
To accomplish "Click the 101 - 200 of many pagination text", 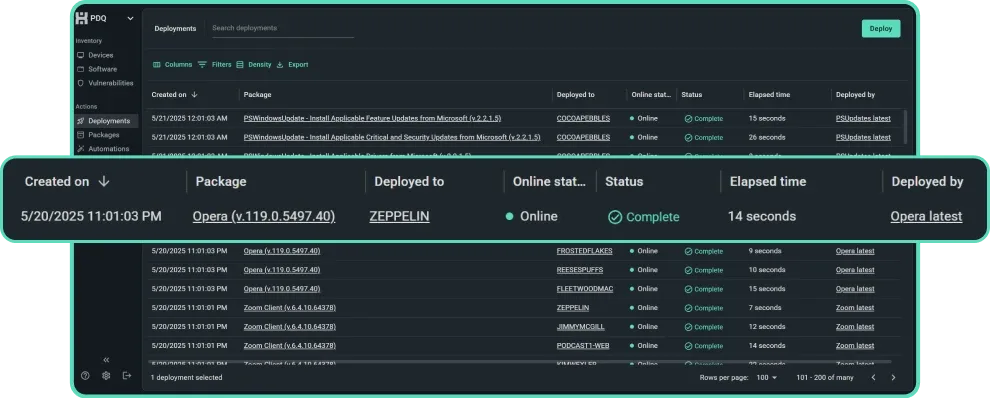I will 825,377.
